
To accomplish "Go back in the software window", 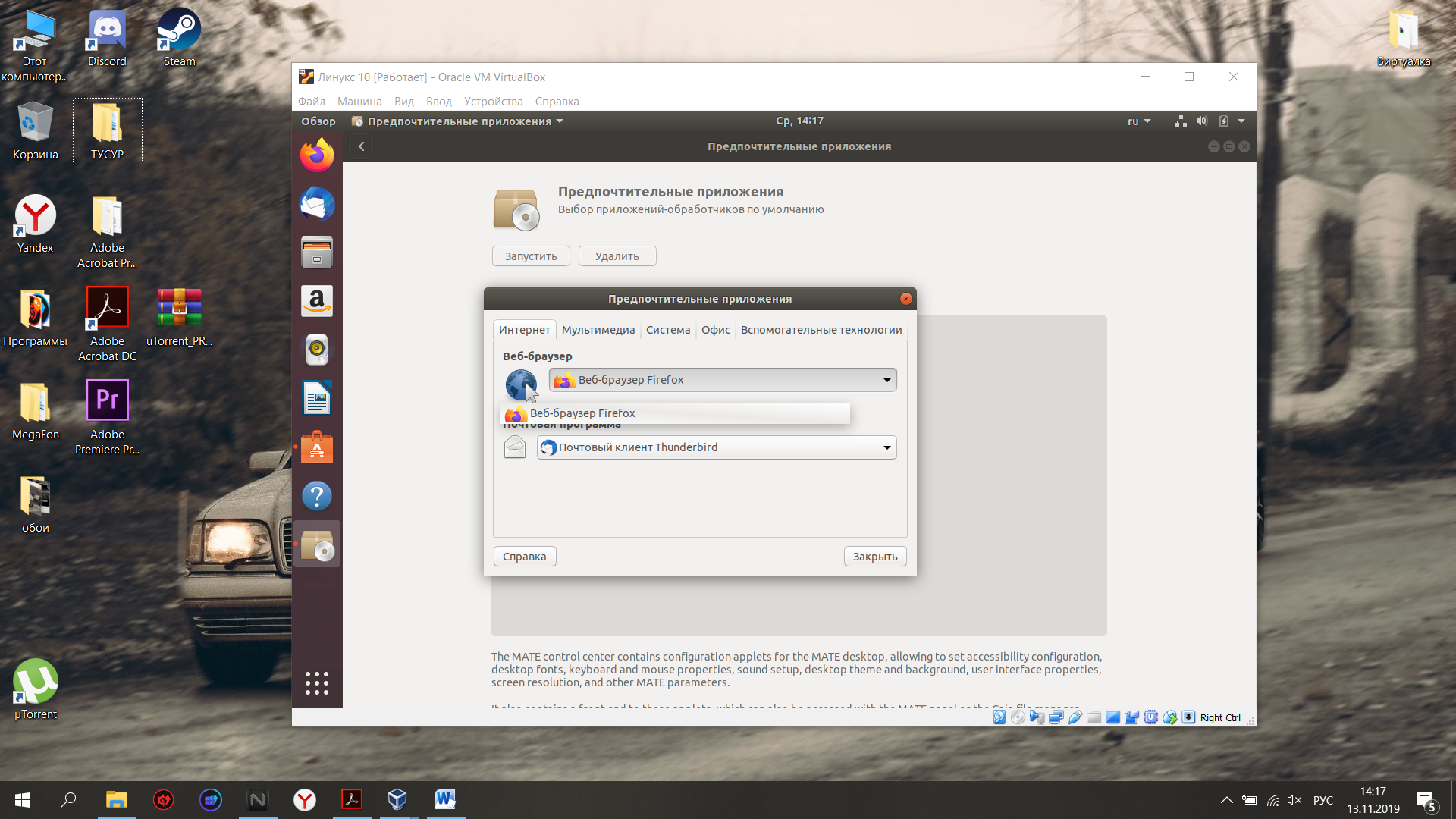I will 362,146.
